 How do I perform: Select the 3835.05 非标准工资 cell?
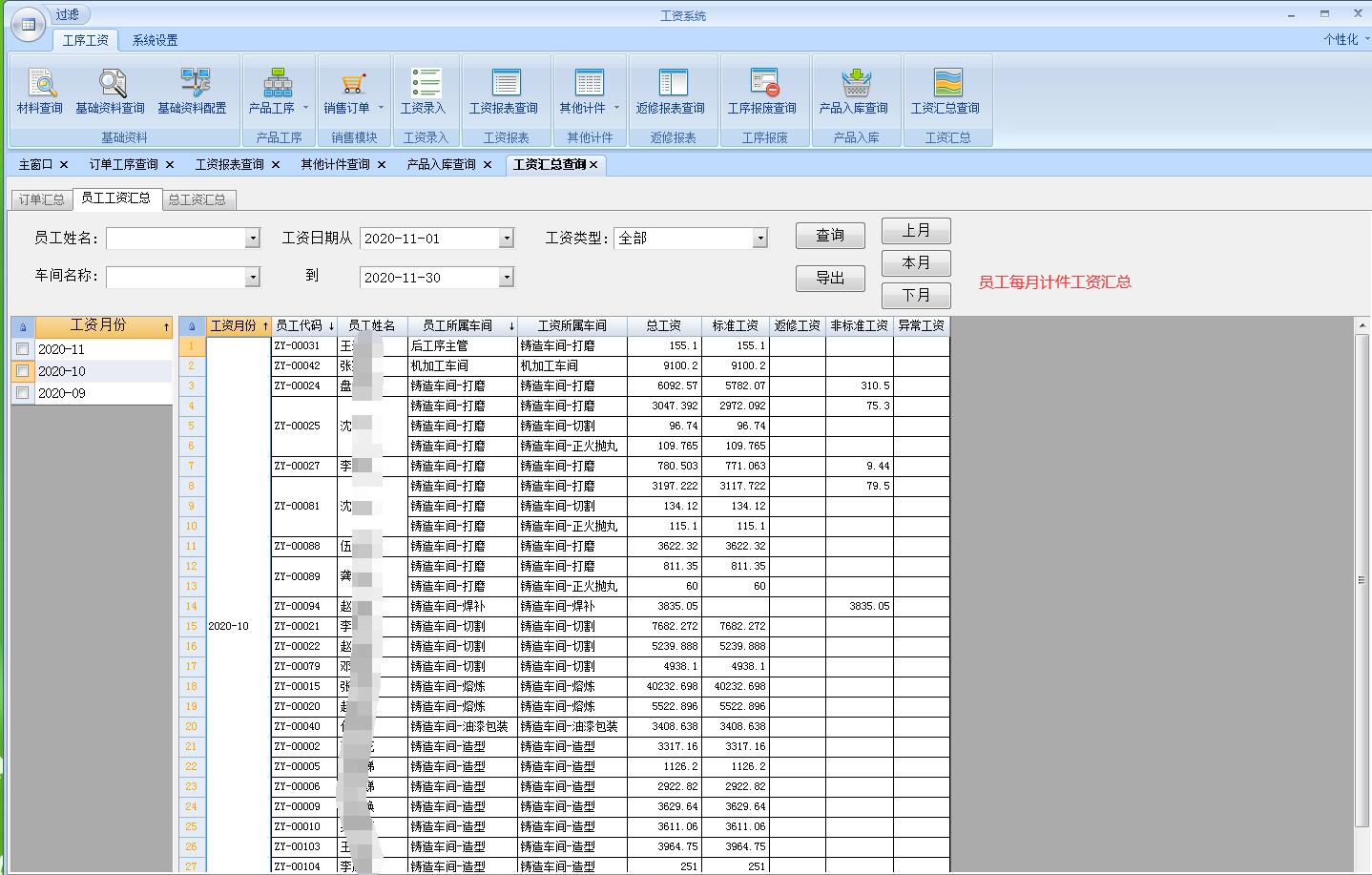[860, 606]
